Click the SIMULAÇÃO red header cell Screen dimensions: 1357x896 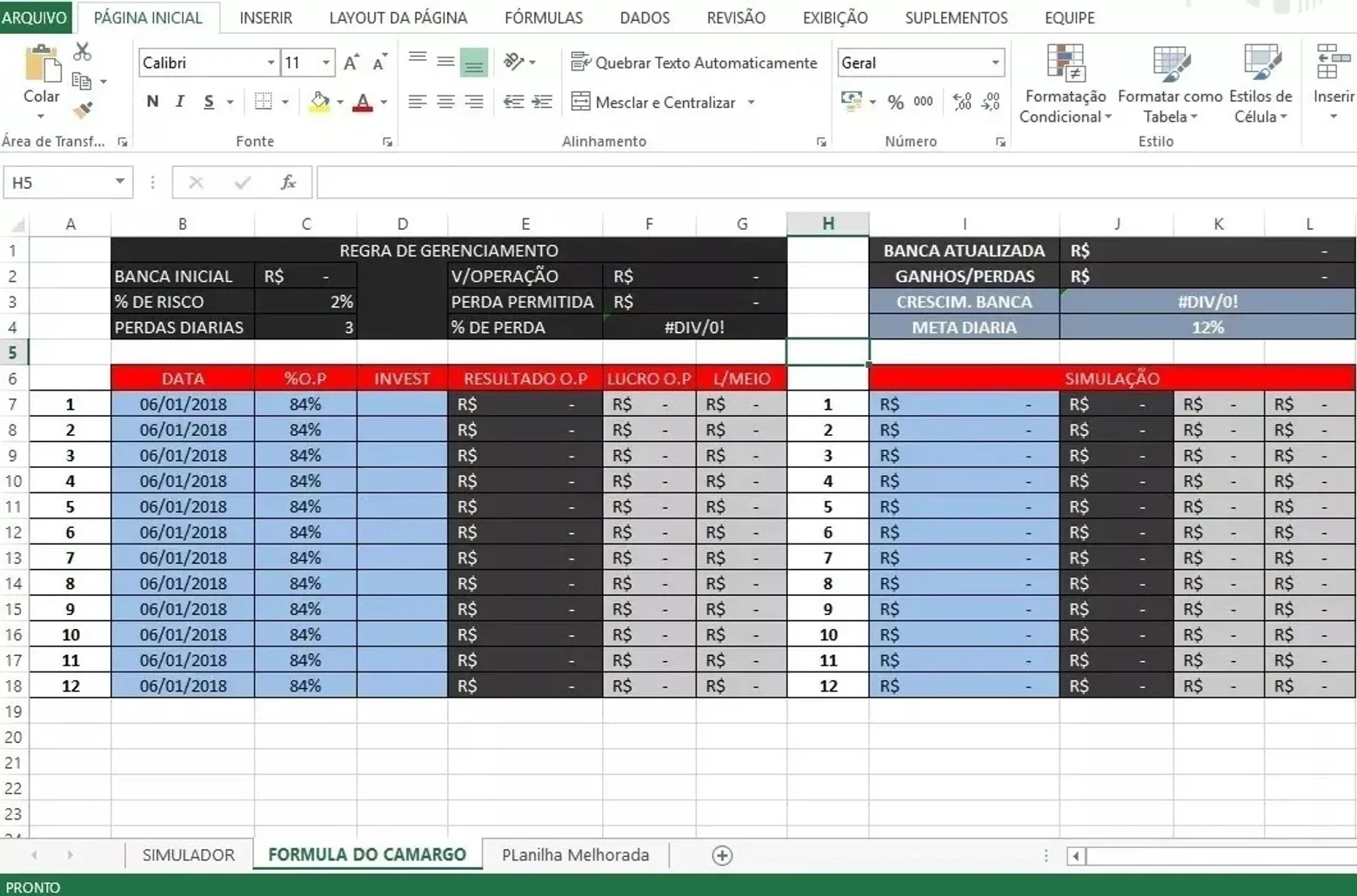tap(1112, 378)
